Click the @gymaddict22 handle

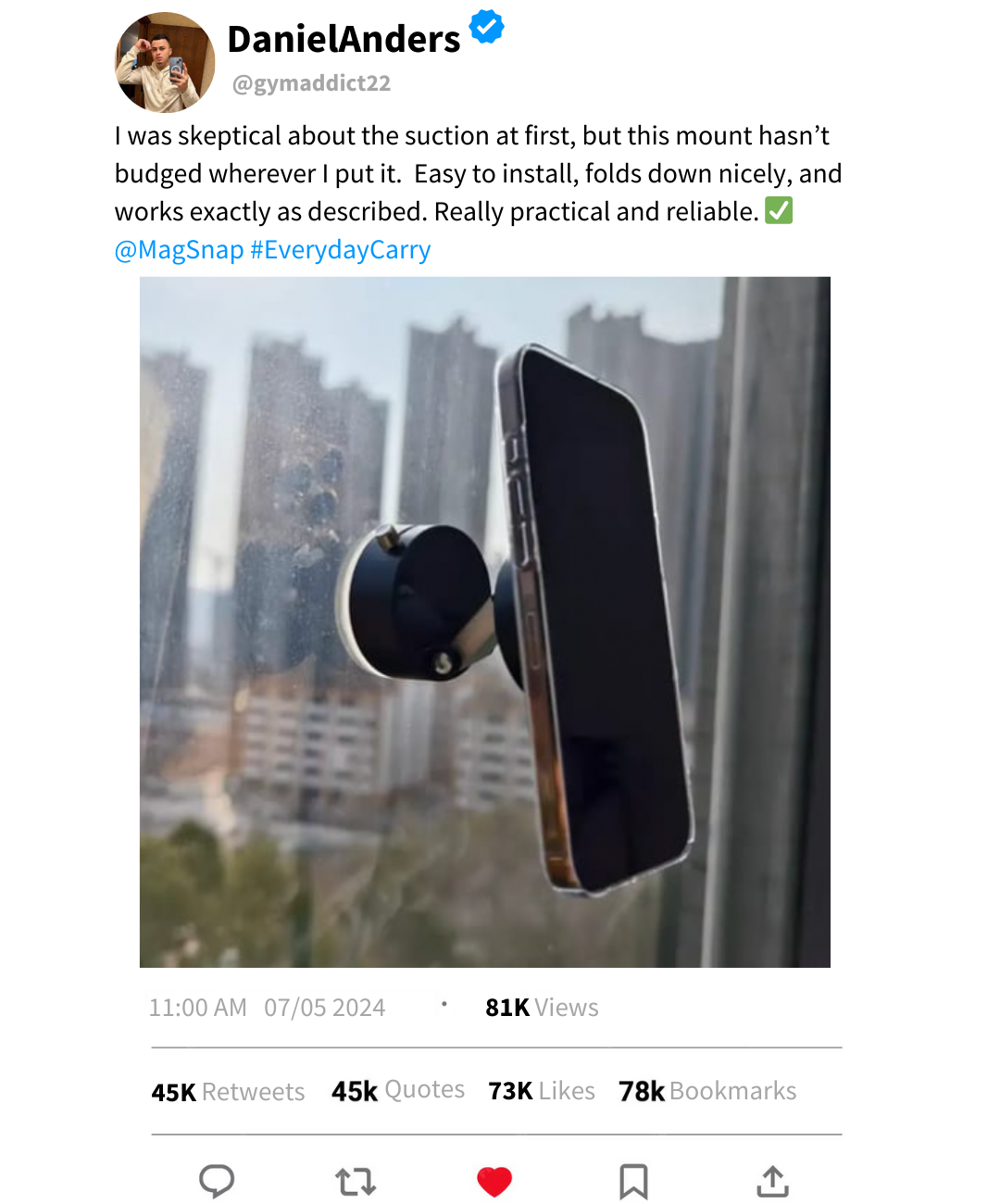(x=311, y=83)
